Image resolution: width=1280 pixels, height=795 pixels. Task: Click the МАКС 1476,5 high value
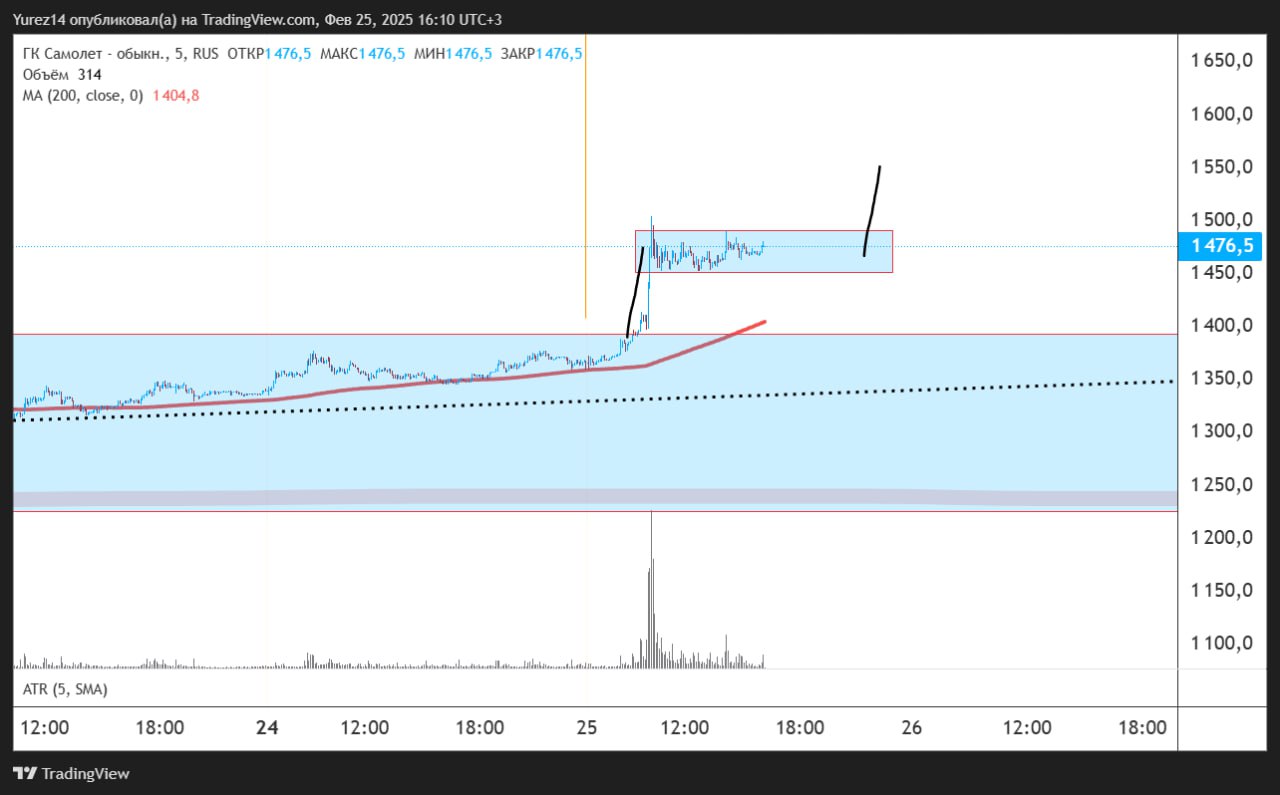(362, 53)
